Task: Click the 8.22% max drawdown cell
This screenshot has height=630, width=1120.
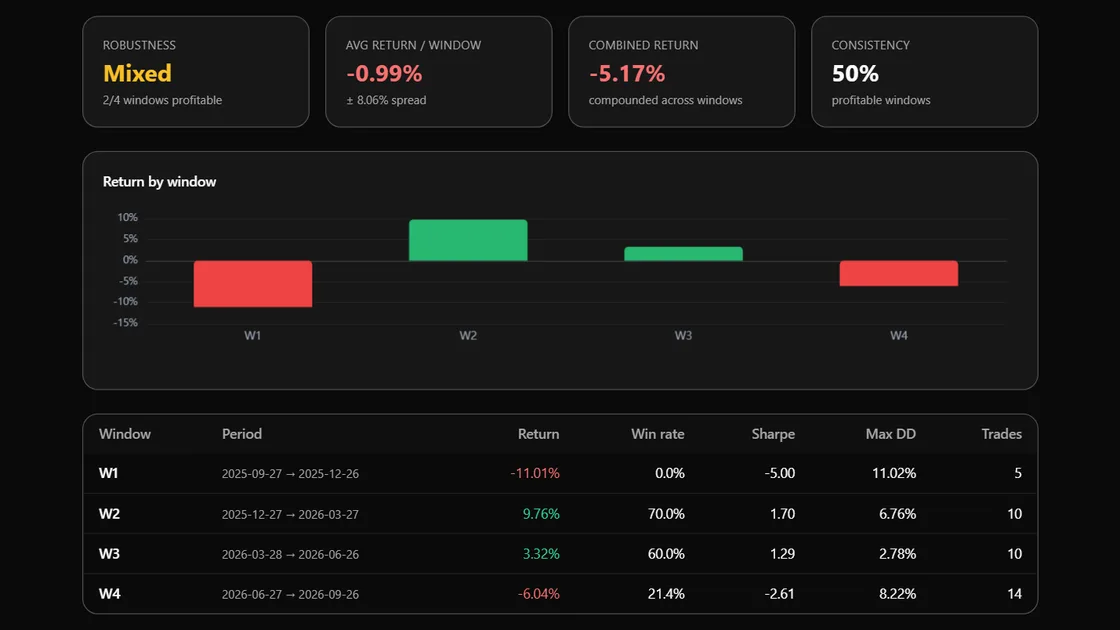Action: point(897,594)
